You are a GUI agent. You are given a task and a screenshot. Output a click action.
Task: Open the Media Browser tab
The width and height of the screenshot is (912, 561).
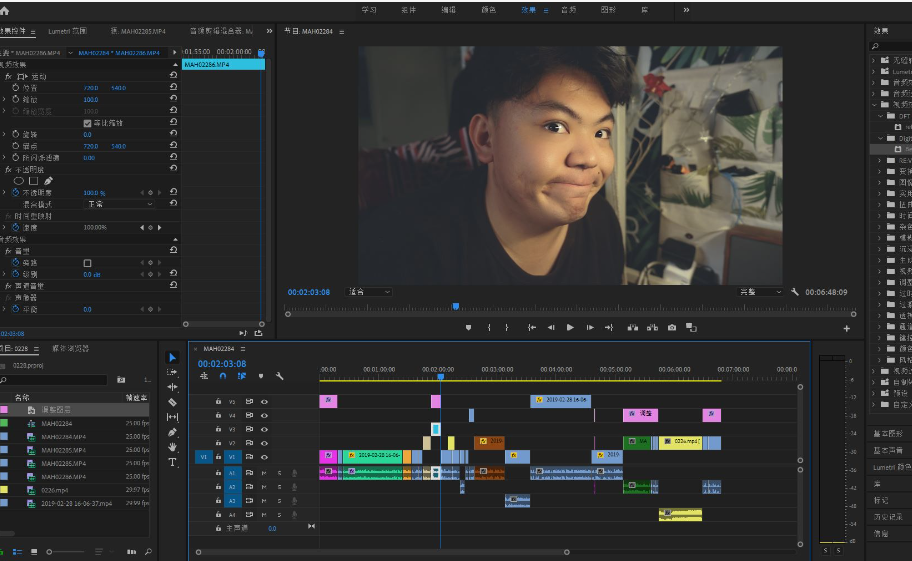(70, 348)
